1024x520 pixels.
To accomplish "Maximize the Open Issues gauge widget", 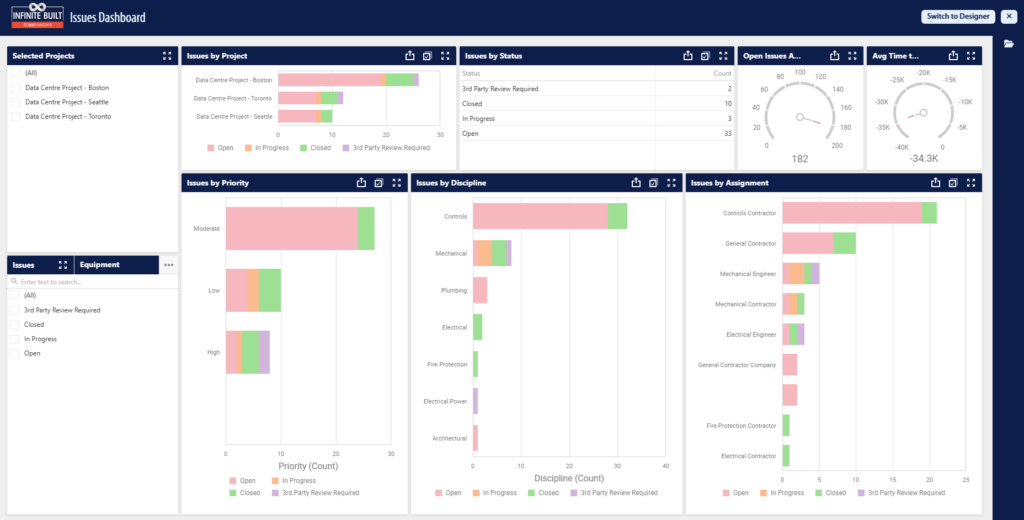I will pos(852,56).
